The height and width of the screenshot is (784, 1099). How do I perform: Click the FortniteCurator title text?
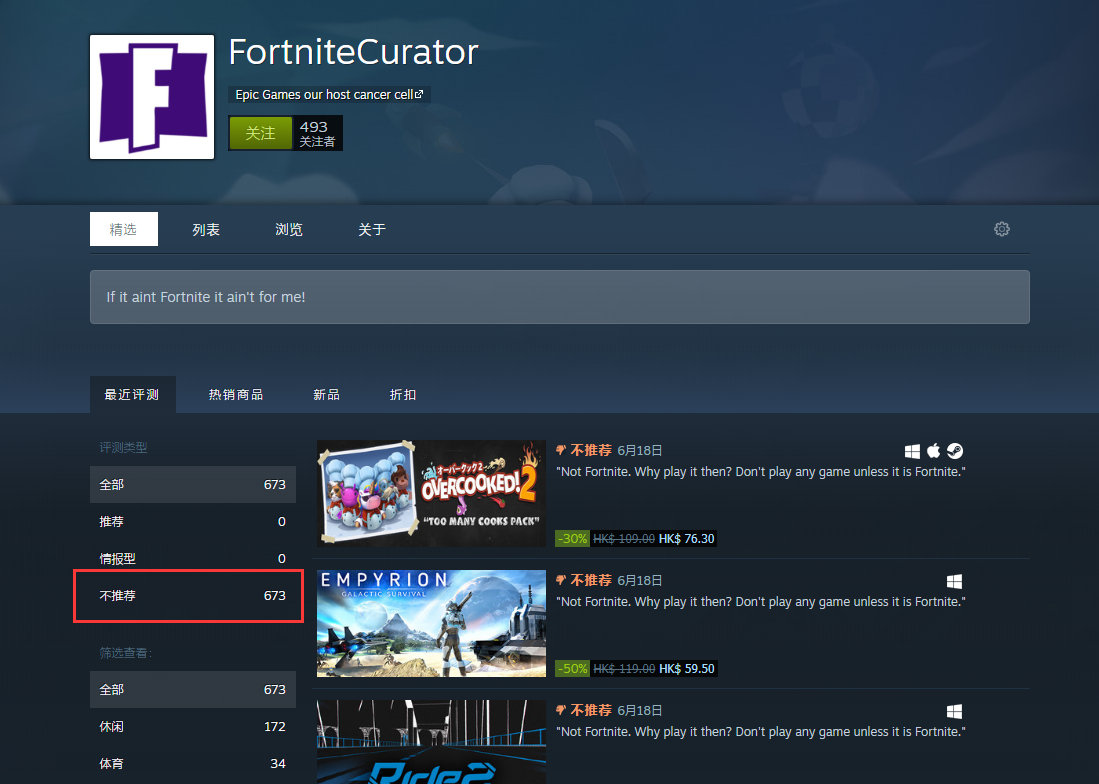tap(353, 52)
